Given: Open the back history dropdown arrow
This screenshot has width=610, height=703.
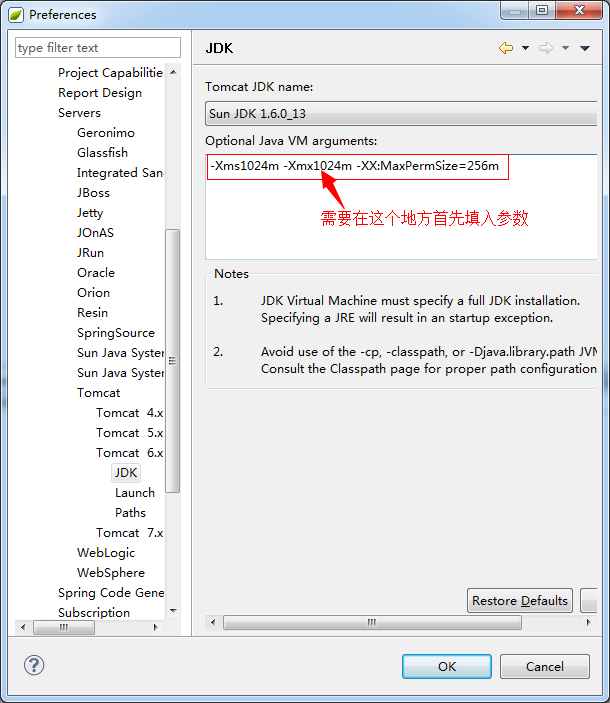Looking at the screenshot, I should pos(525,48).
